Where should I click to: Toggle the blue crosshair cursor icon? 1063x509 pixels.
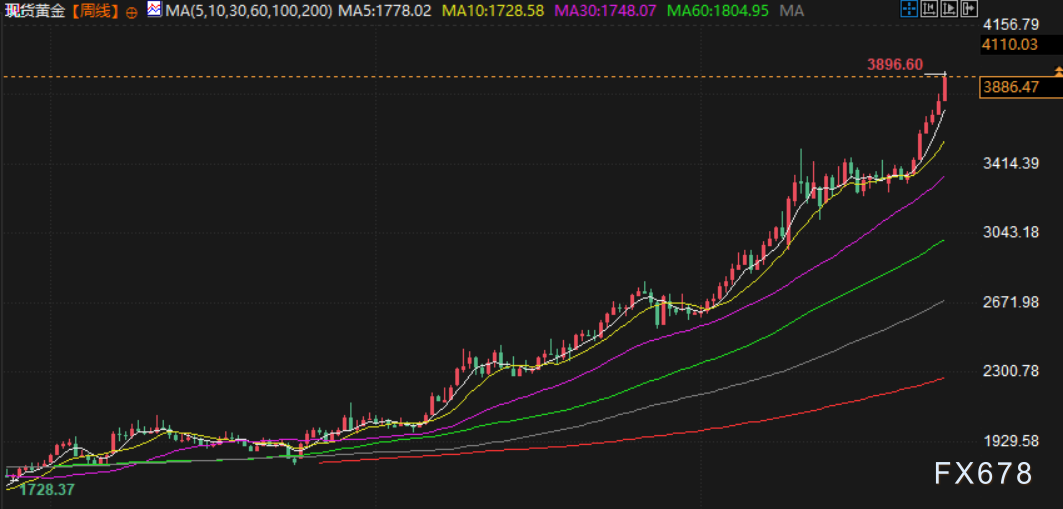909,10
